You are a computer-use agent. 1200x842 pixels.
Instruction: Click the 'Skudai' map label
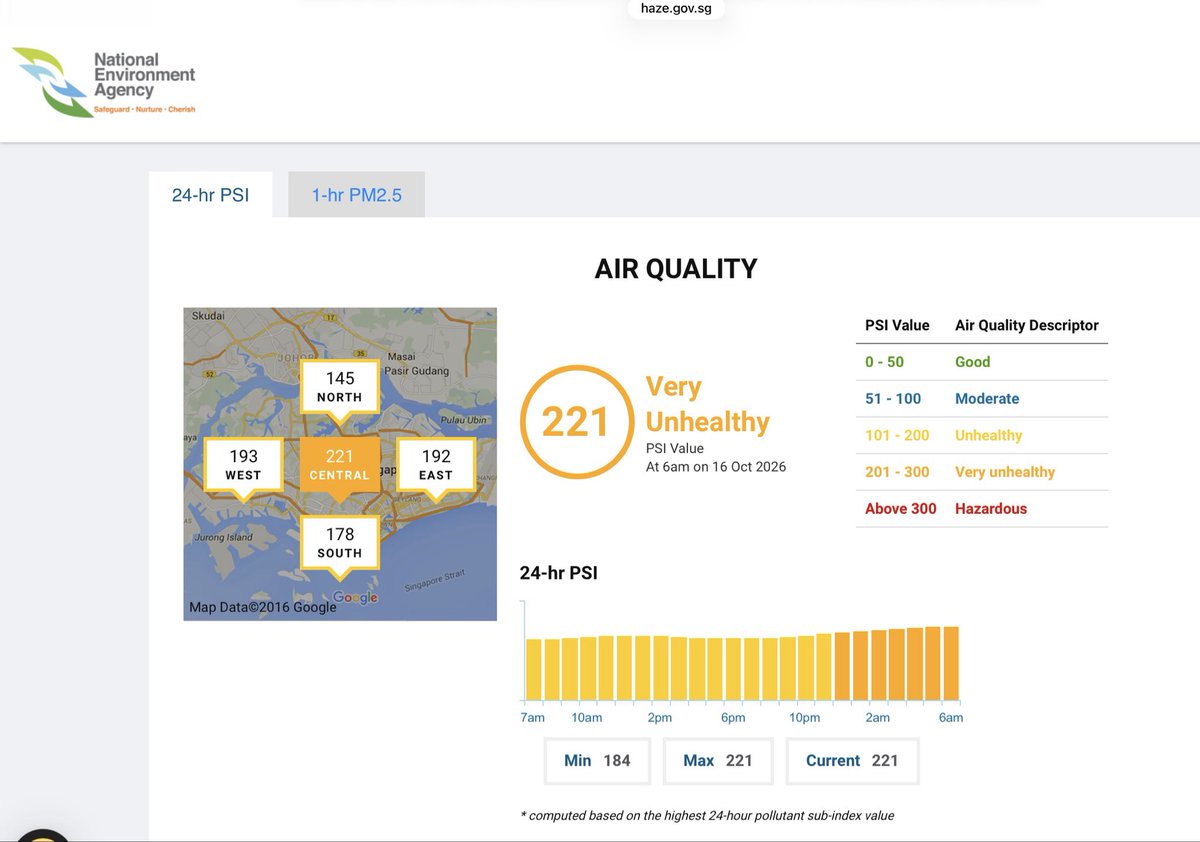207,315
